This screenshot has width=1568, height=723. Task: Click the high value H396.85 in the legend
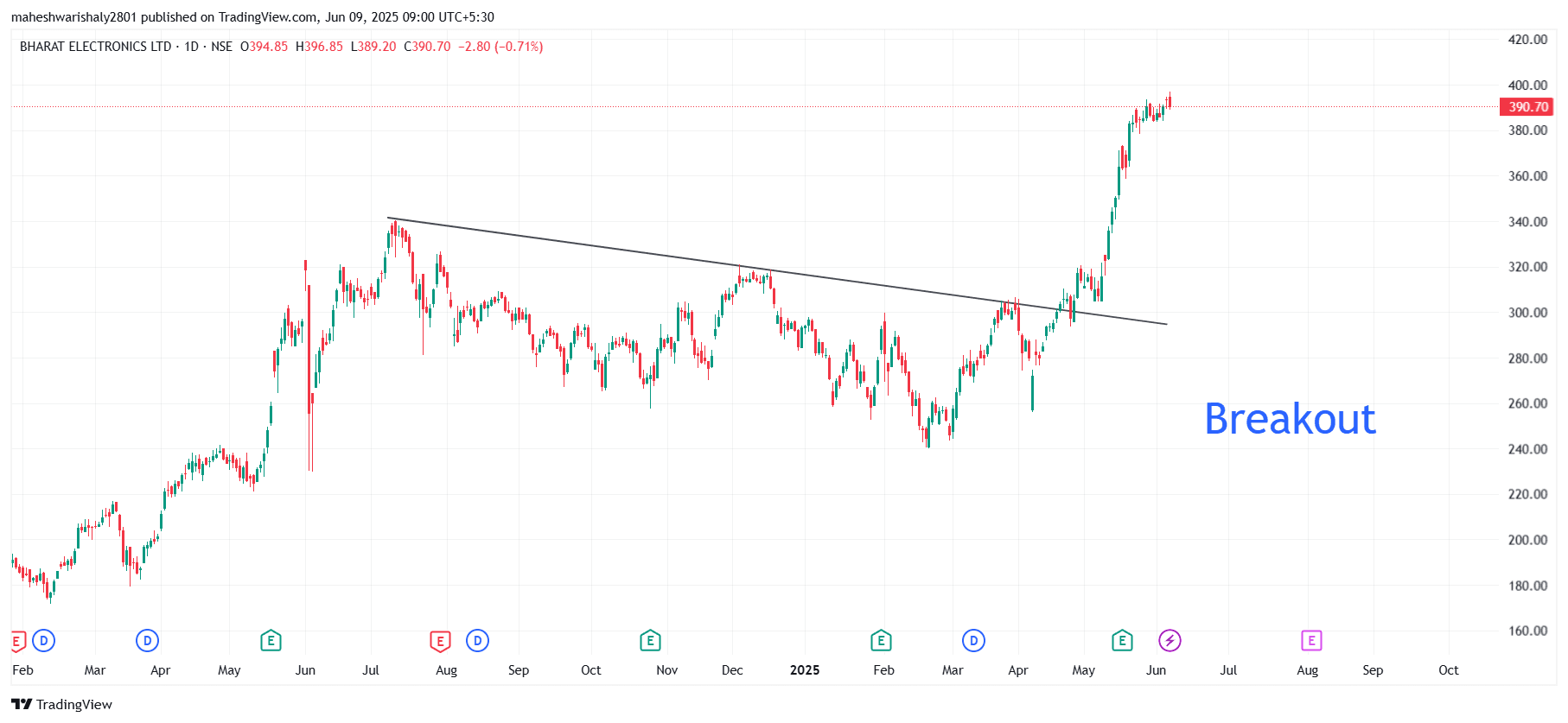pyautogui.click(x=319, y=47)
